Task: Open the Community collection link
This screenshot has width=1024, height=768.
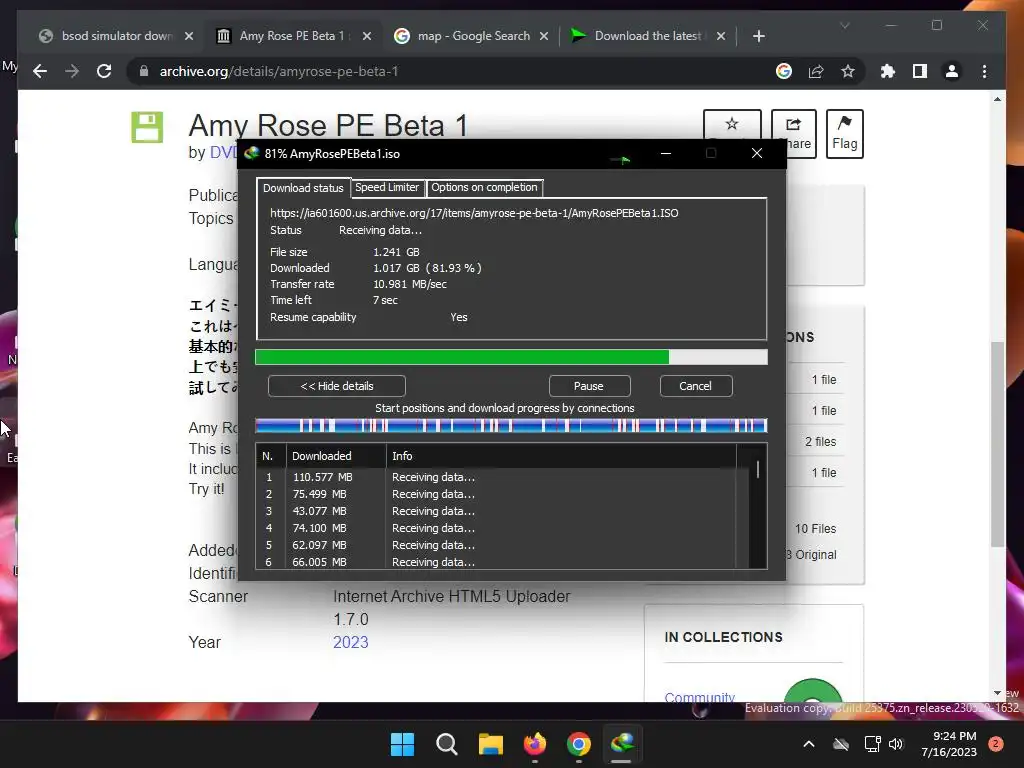Action: tap(699, 696)
